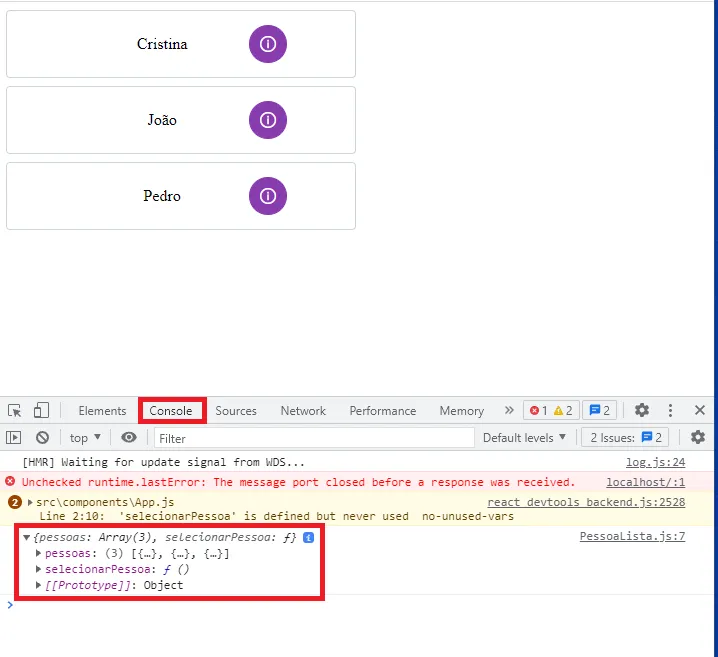The height and width of the screenshot is (657, 718).
Task: Open the Performance tab
Action: click(383, 411)
